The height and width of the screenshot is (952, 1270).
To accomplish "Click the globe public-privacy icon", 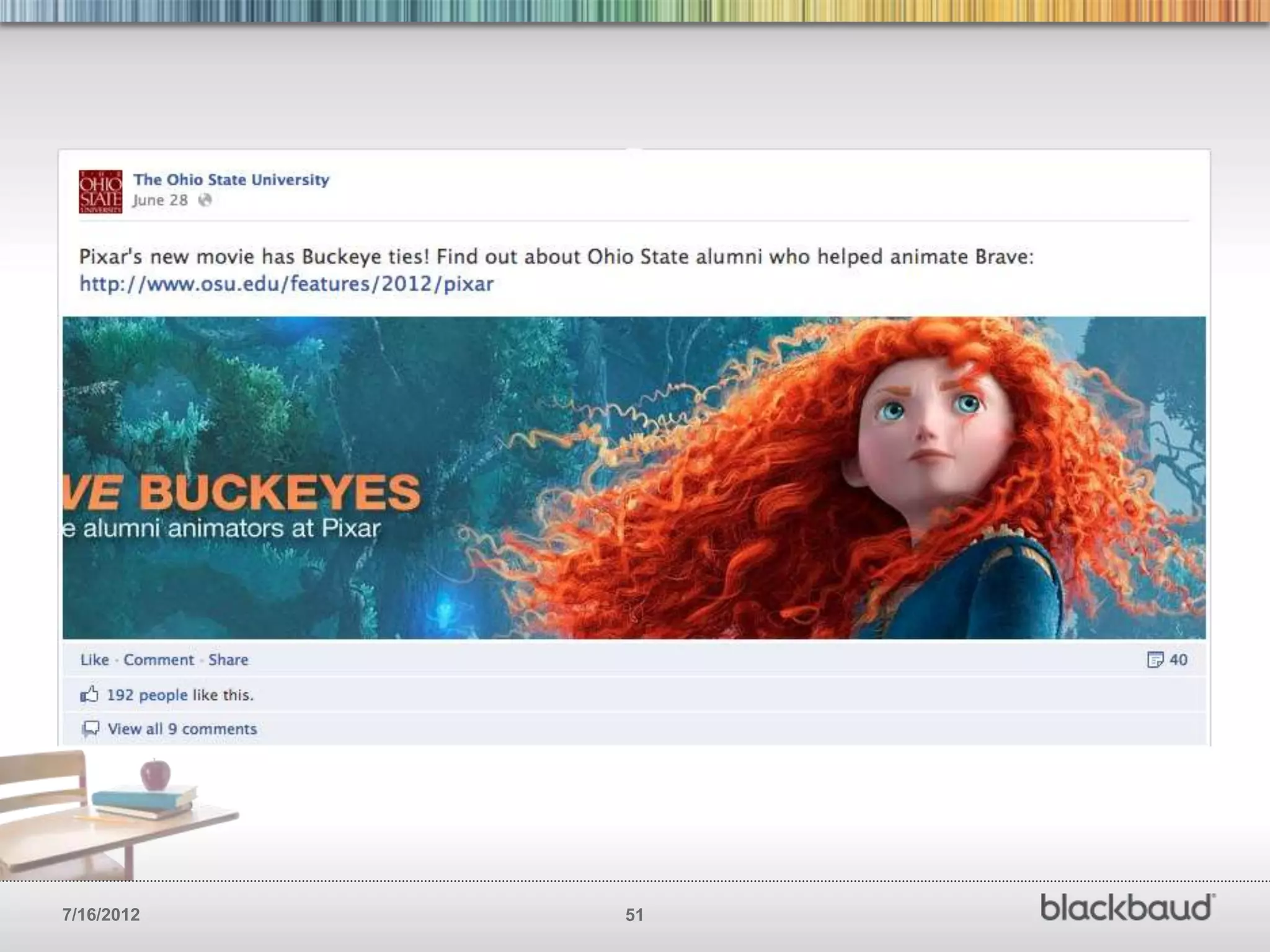I will tap(205, 200).
